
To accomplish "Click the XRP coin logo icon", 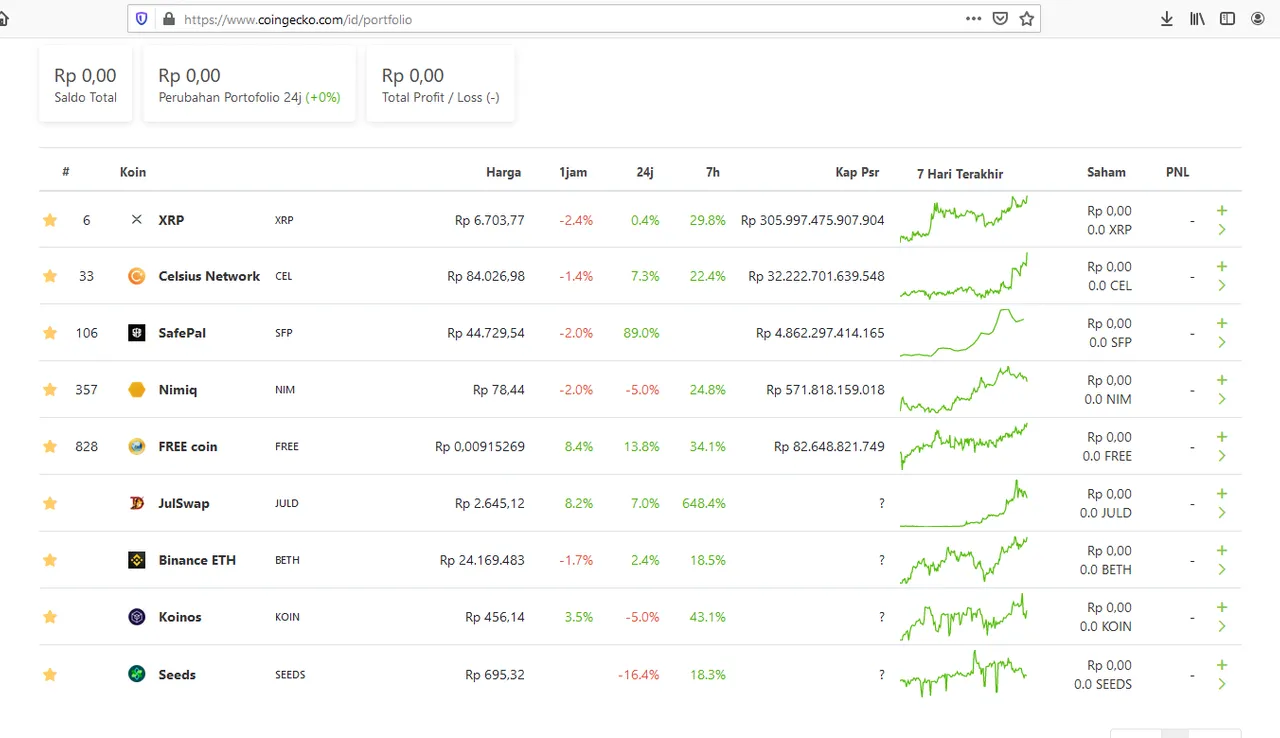I will (137, 220).
